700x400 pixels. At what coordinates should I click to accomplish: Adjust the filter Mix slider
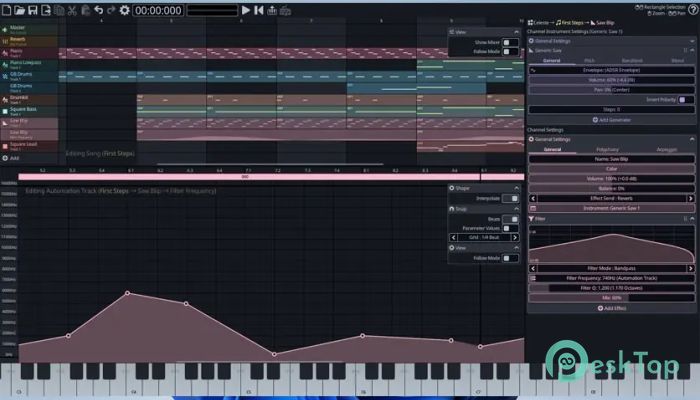(612, 298)
